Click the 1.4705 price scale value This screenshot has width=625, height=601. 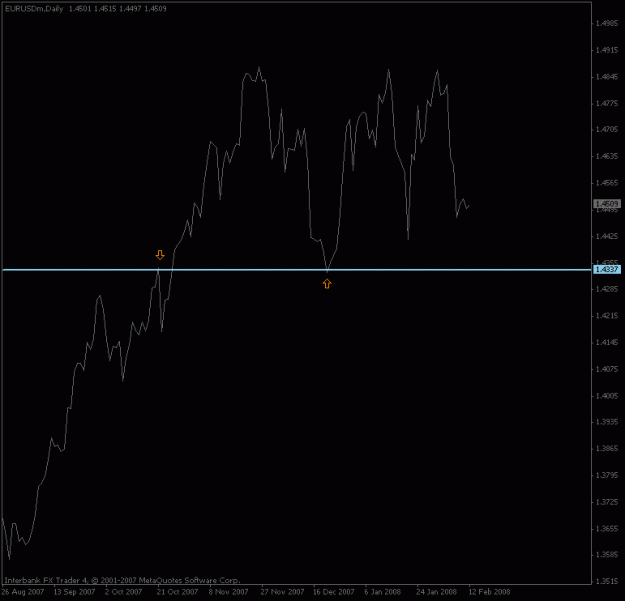(x=607, y=130)
